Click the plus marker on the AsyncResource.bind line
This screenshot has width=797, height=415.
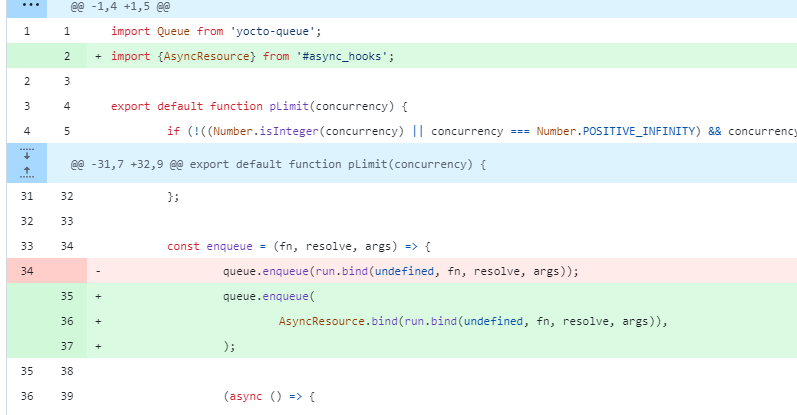coord(98,321)
